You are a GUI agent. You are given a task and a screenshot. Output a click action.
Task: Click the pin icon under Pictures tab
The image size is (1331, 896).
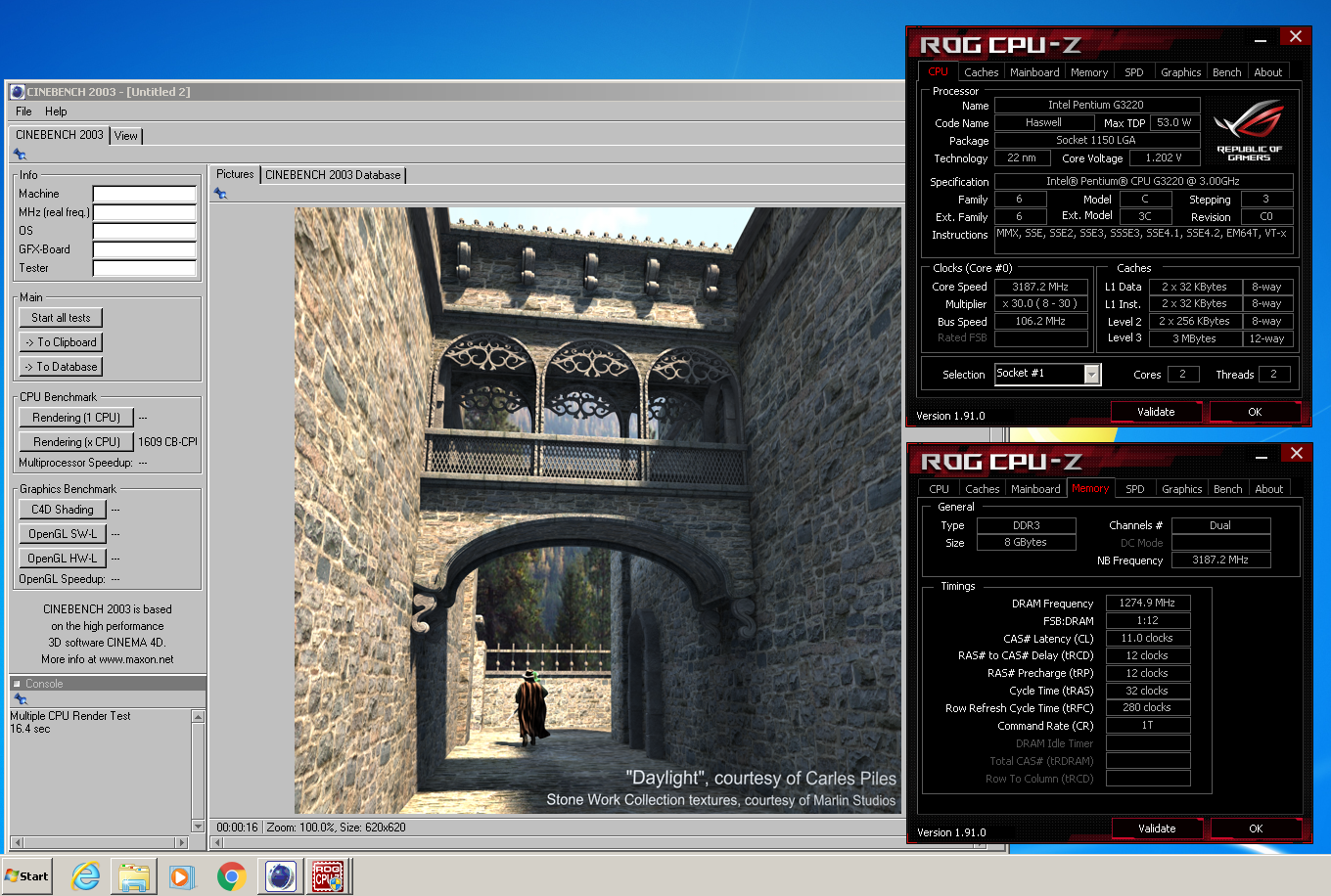point(220,194)
